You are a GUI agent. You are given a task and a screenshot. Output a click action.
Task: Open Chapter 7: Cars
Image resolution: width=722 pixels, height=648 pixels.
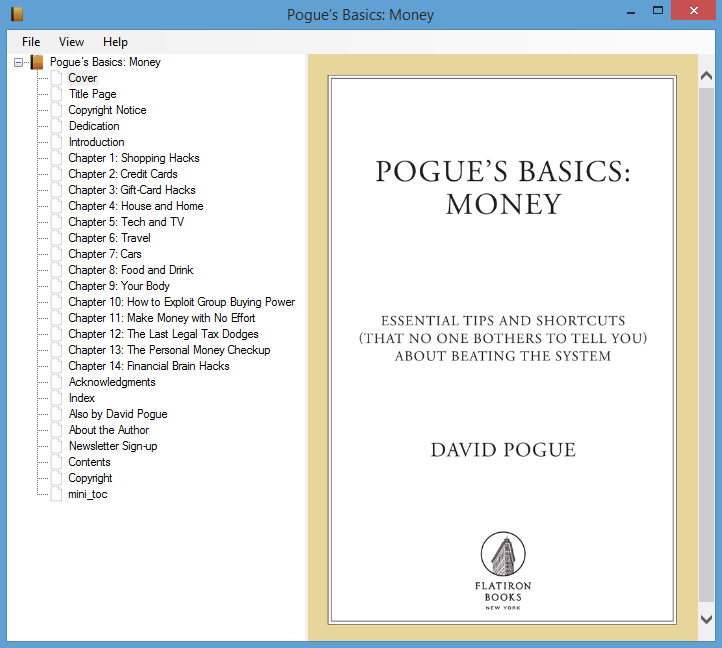pos(105,254)
